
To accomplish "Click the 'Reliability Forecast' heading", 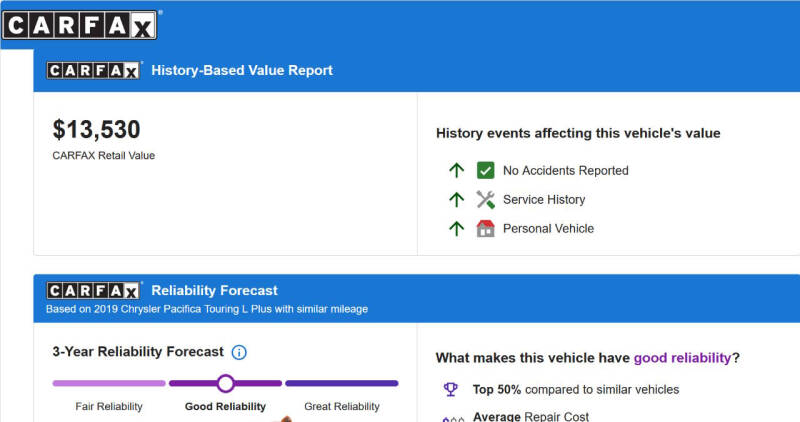I will coord(214,290).
